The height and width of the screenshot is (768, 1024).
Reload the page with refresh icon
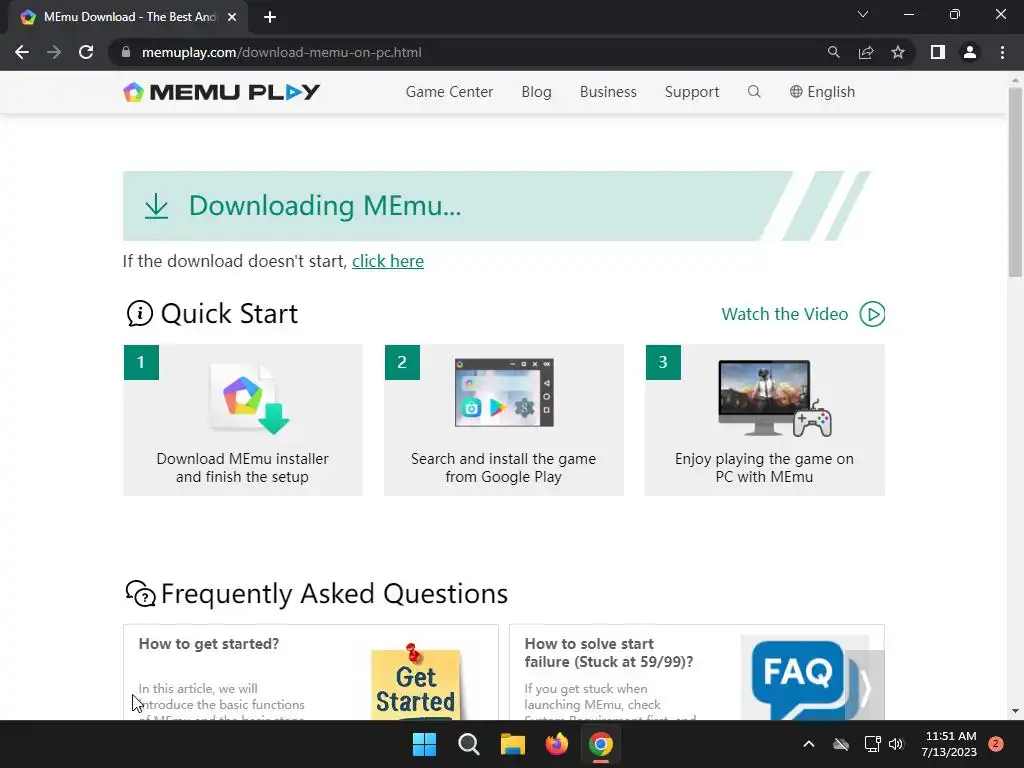click(x=86, y=52)
